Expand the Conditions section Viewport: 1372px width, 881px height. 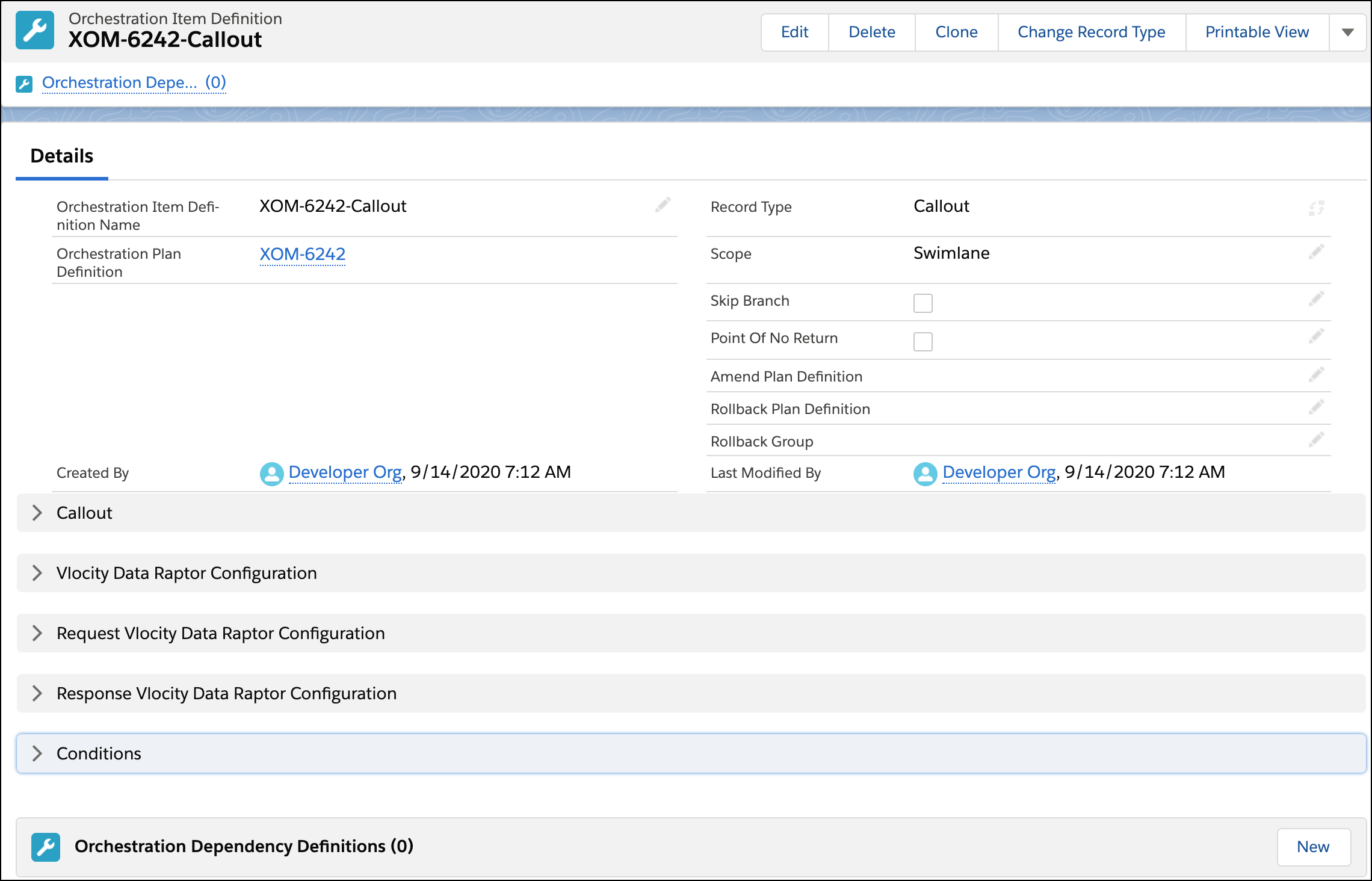(x=691, y=753)
